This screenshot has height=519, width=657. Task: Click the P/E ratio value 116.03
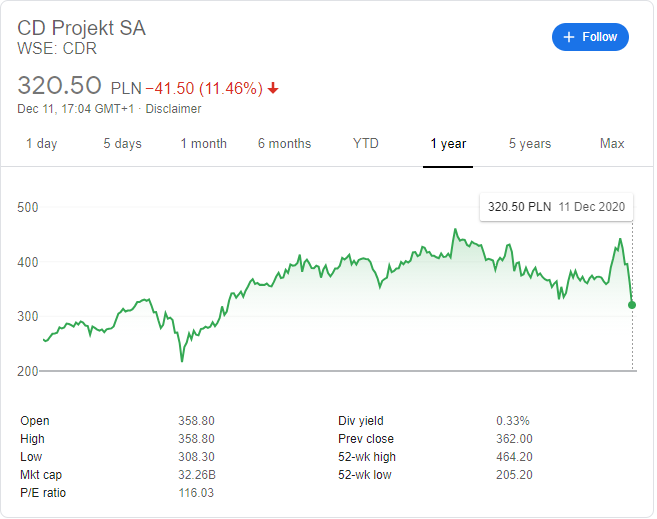pos(196,493)
